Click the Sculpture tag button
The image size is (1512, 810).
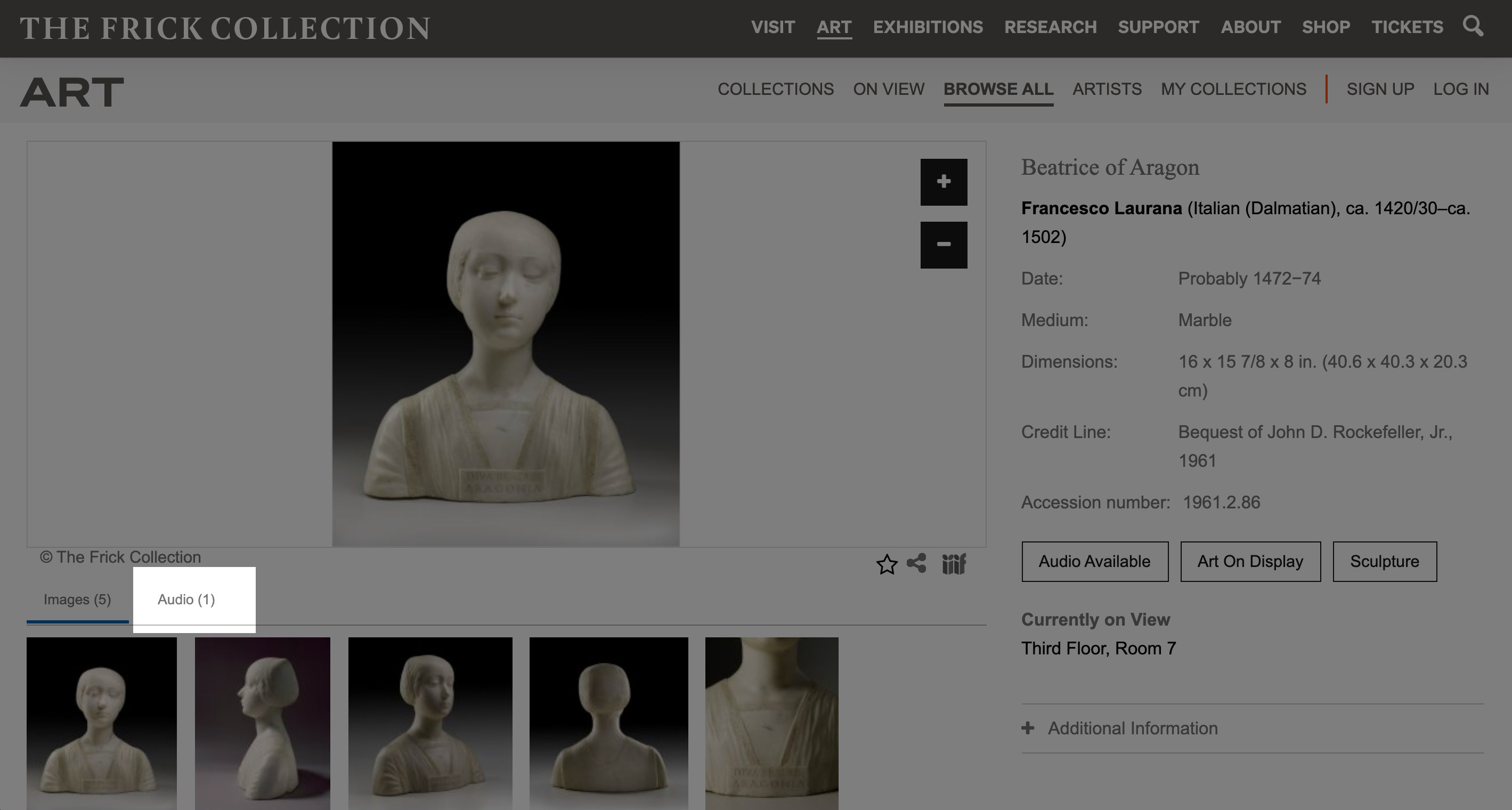click(1385, 562)
